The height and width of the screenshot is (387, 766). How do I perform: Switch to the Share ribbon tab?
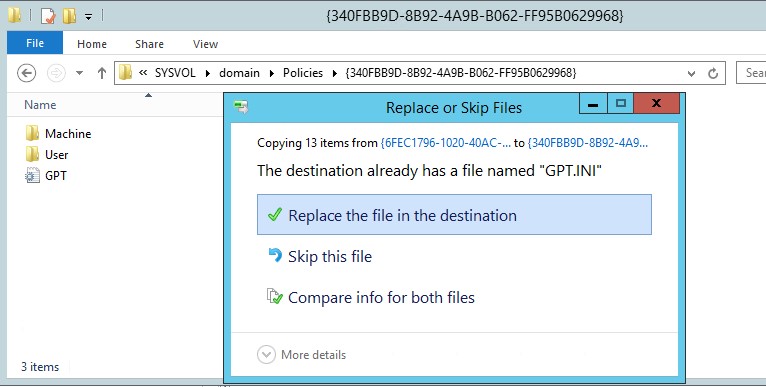click(149, 44)
